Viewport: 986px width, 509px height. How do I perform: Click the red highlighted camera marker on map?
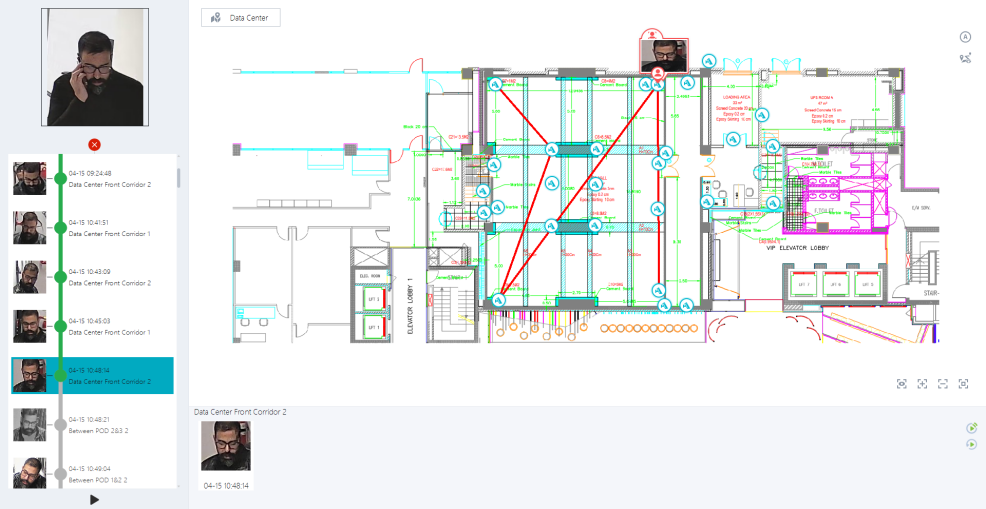tap(658, 74)
